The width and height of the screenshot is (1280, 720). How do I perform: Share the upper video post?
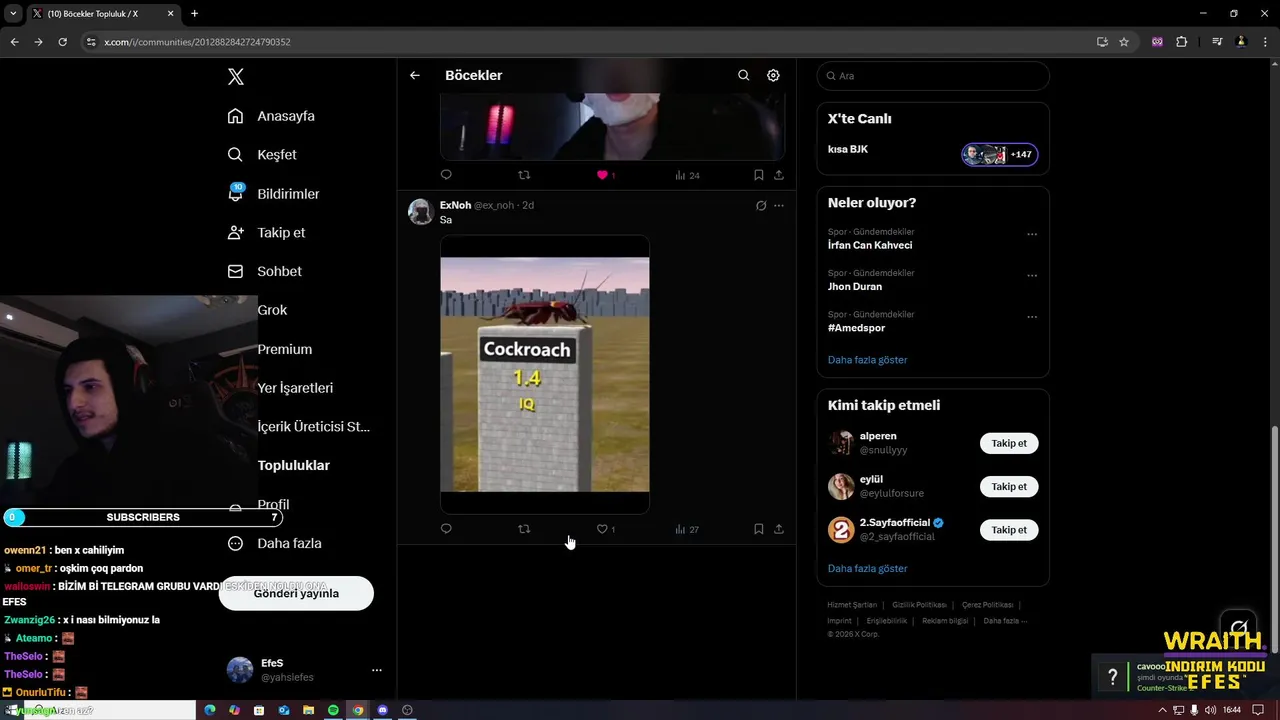[x=779, y=175]
